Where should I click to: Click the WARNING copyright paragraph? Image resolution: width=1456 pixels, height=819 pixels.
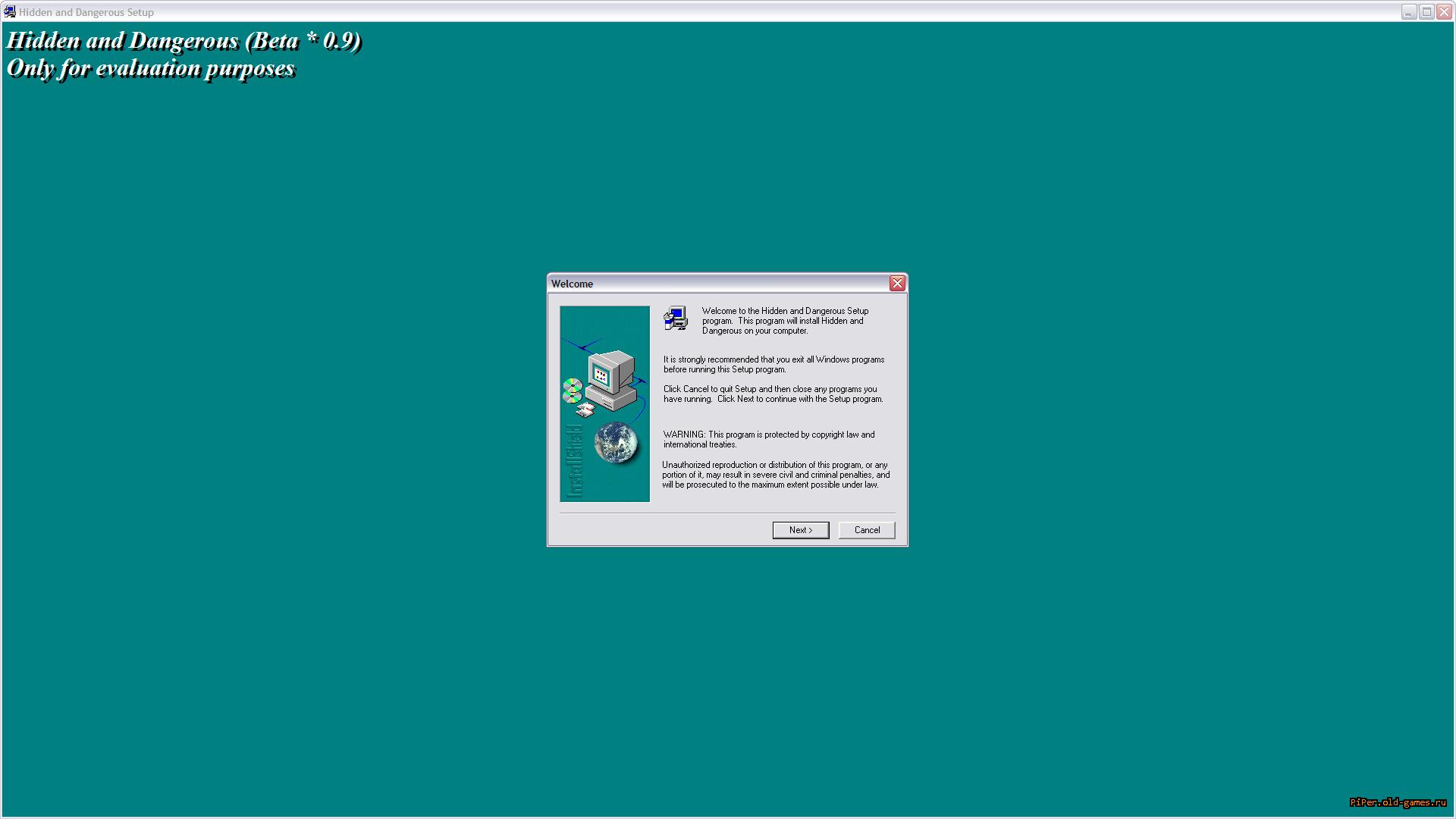pyautogui.click(x=768, y=440)
